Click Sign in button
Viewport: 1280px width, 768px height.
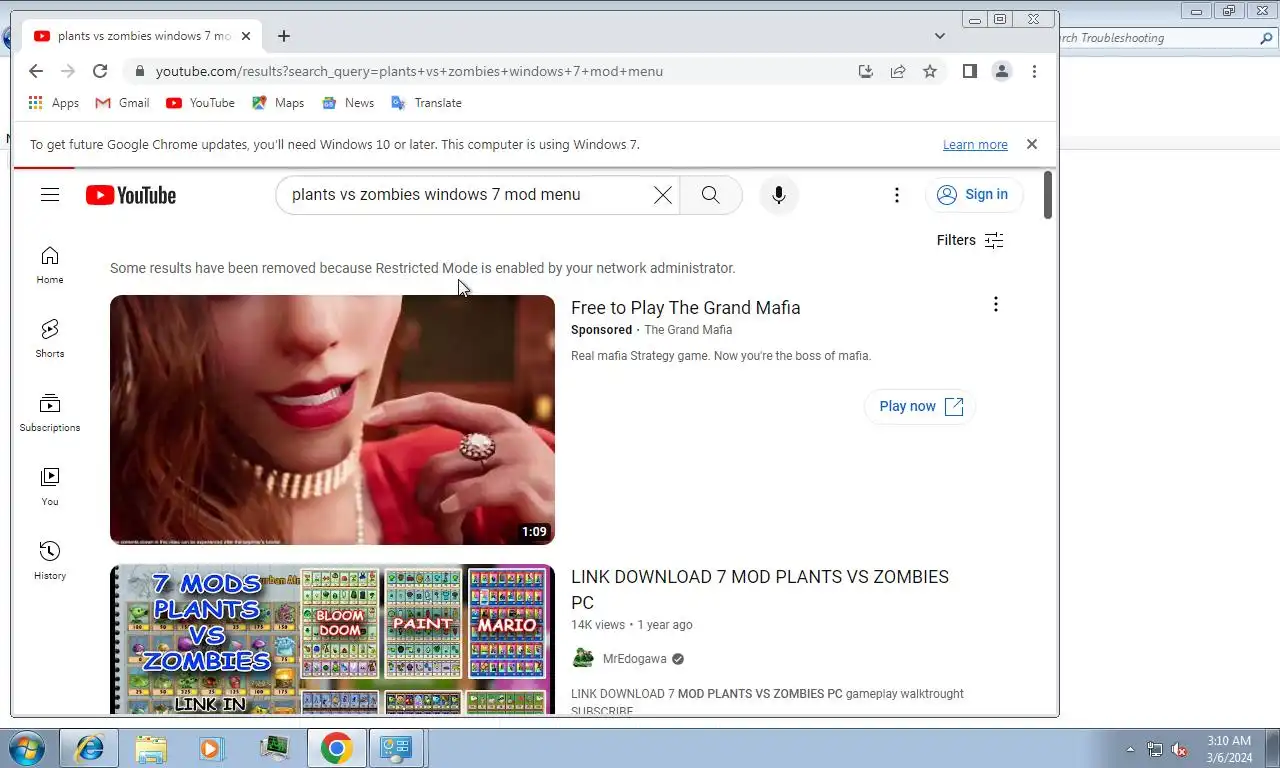click(974, 195)
